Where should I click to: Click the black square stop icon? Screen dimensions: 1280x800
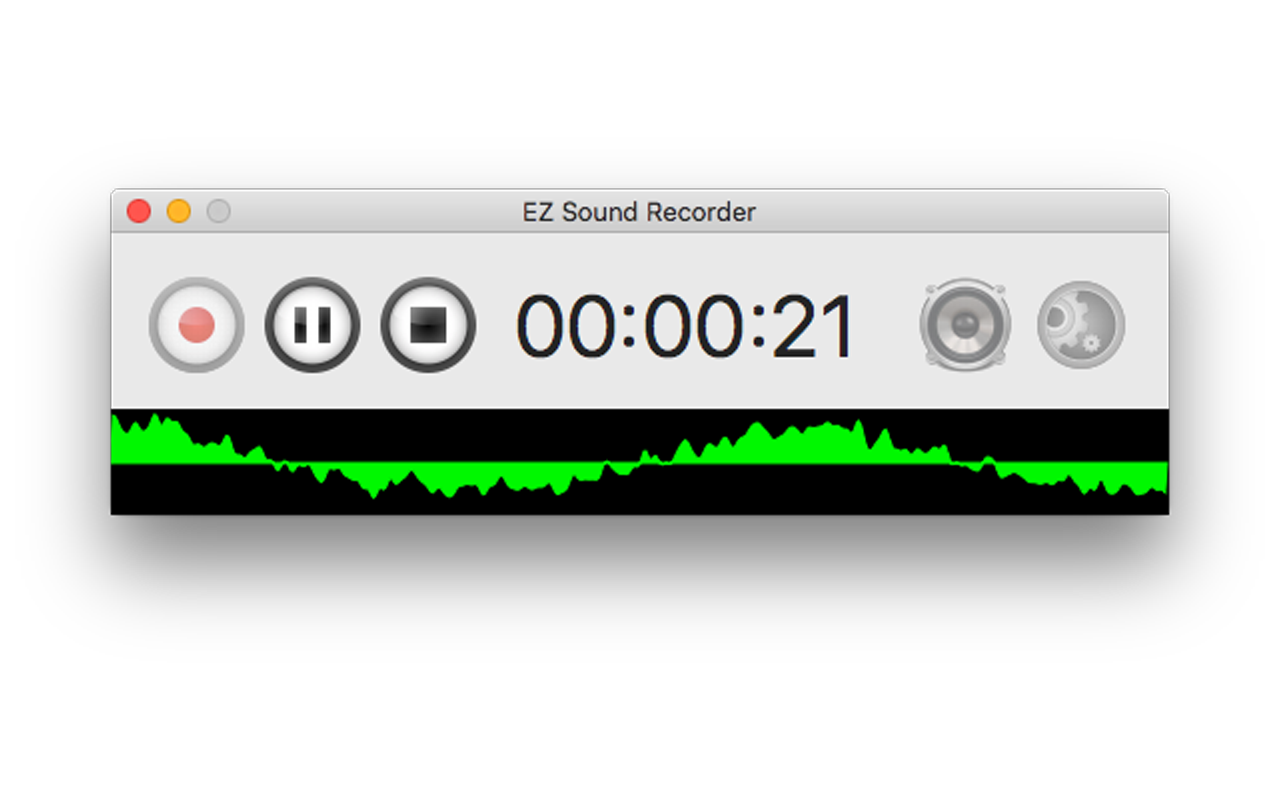click(x=428, y=325)
